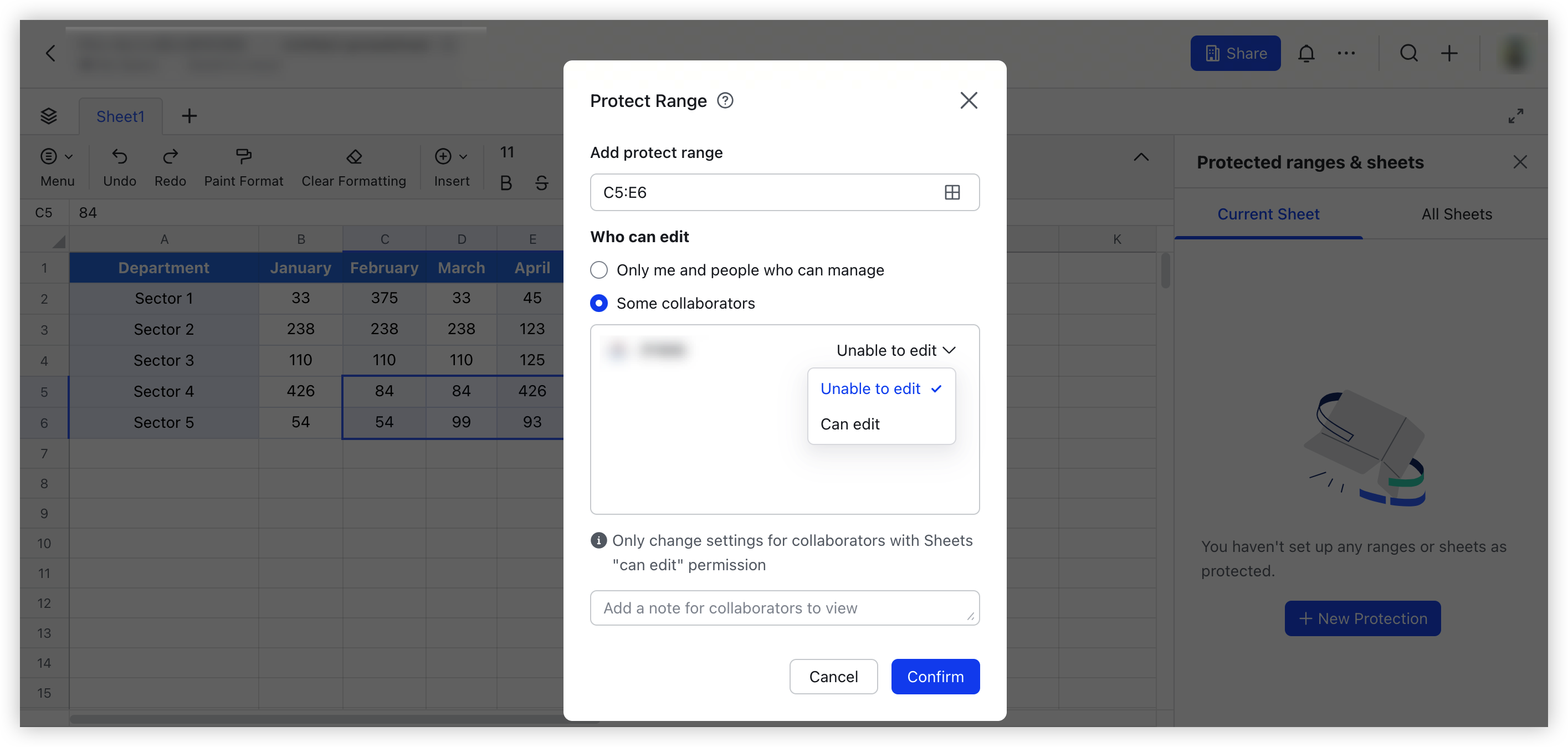Switch to the All Sheets tab
The image size is (1568, 747).
click(1456, 214)
